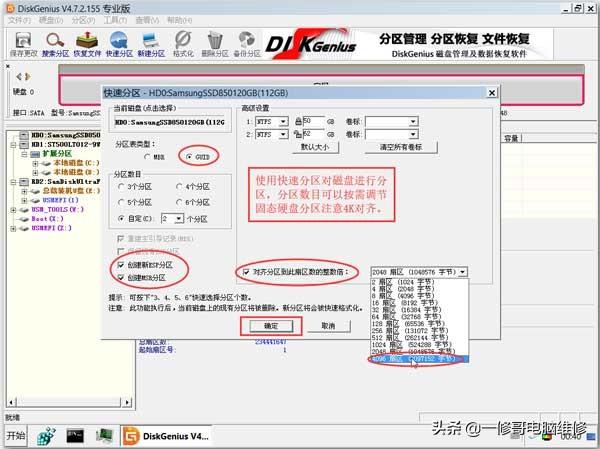Click the next disk arrow above 硬盘 0

point(27,77)
